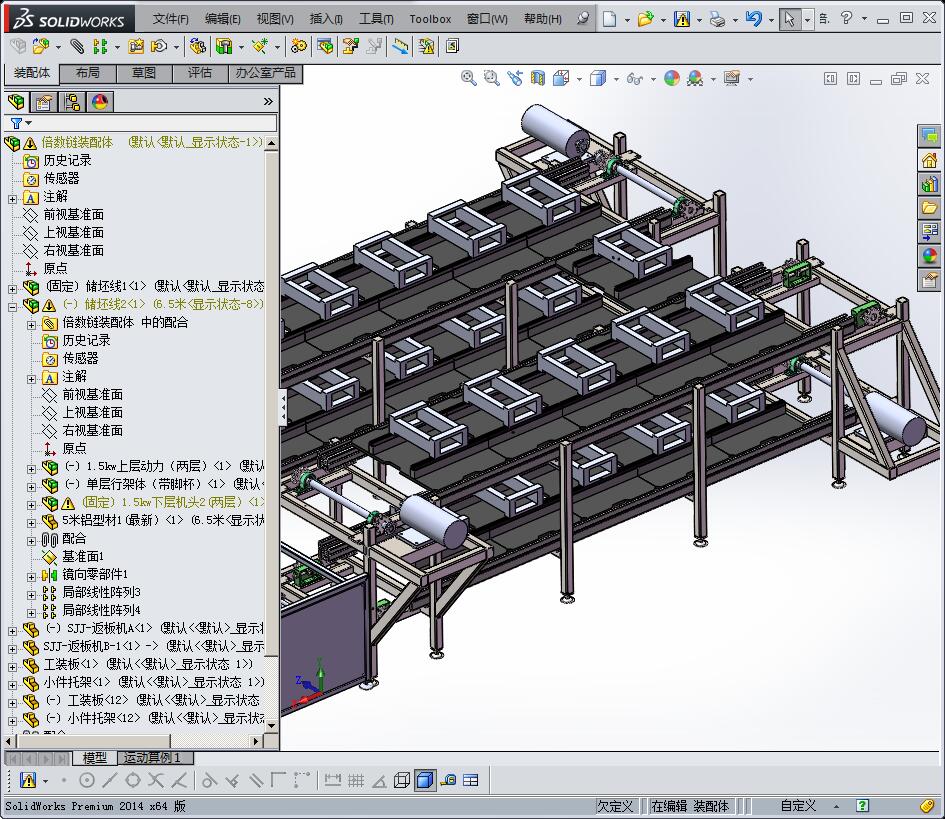Open the DisplayManager color sphere tab
The image size is (945, 819).
click(x=100, y=101)
